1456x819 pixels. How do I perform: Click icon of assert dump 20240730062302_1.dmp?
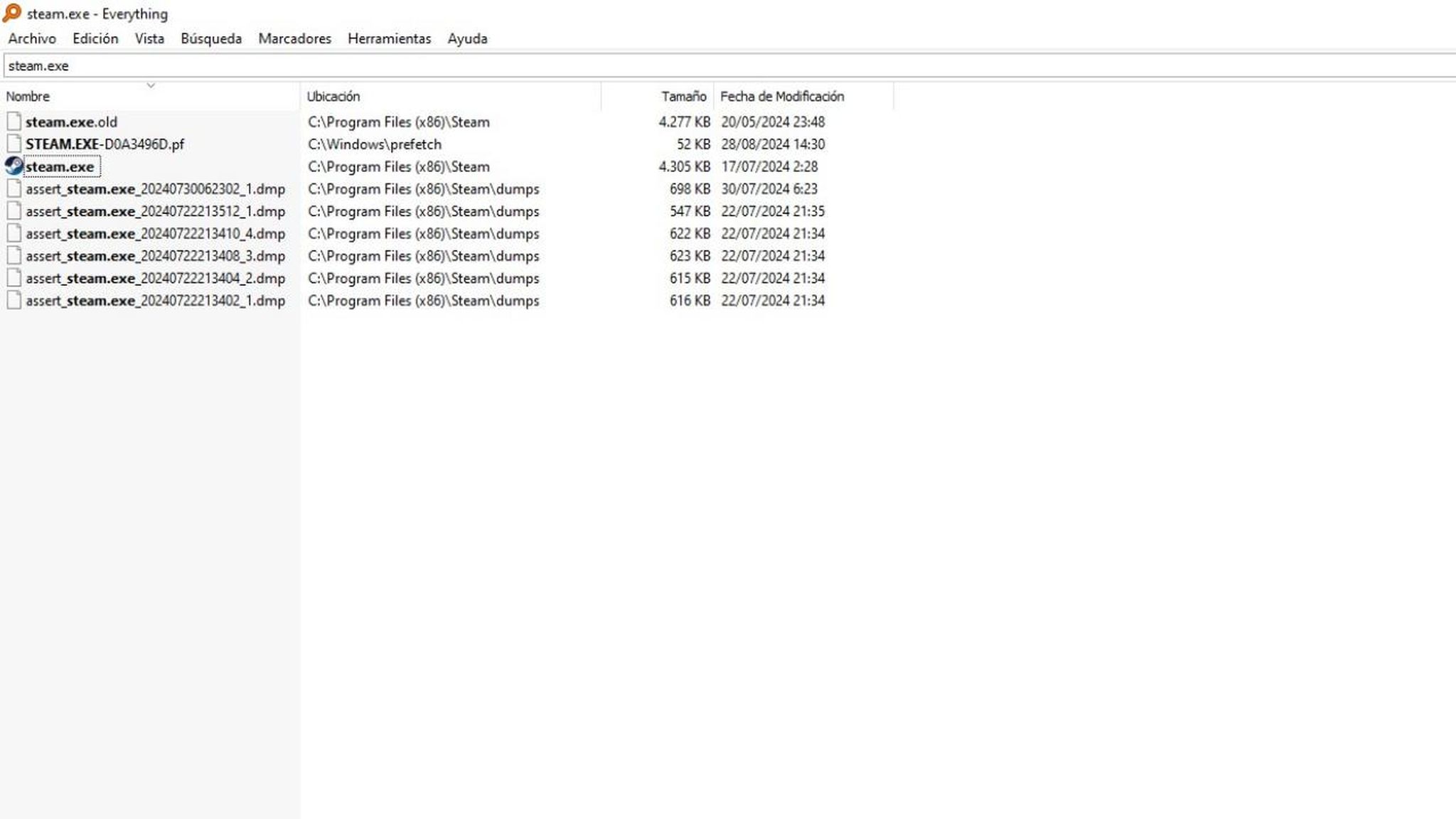[14, 189]
